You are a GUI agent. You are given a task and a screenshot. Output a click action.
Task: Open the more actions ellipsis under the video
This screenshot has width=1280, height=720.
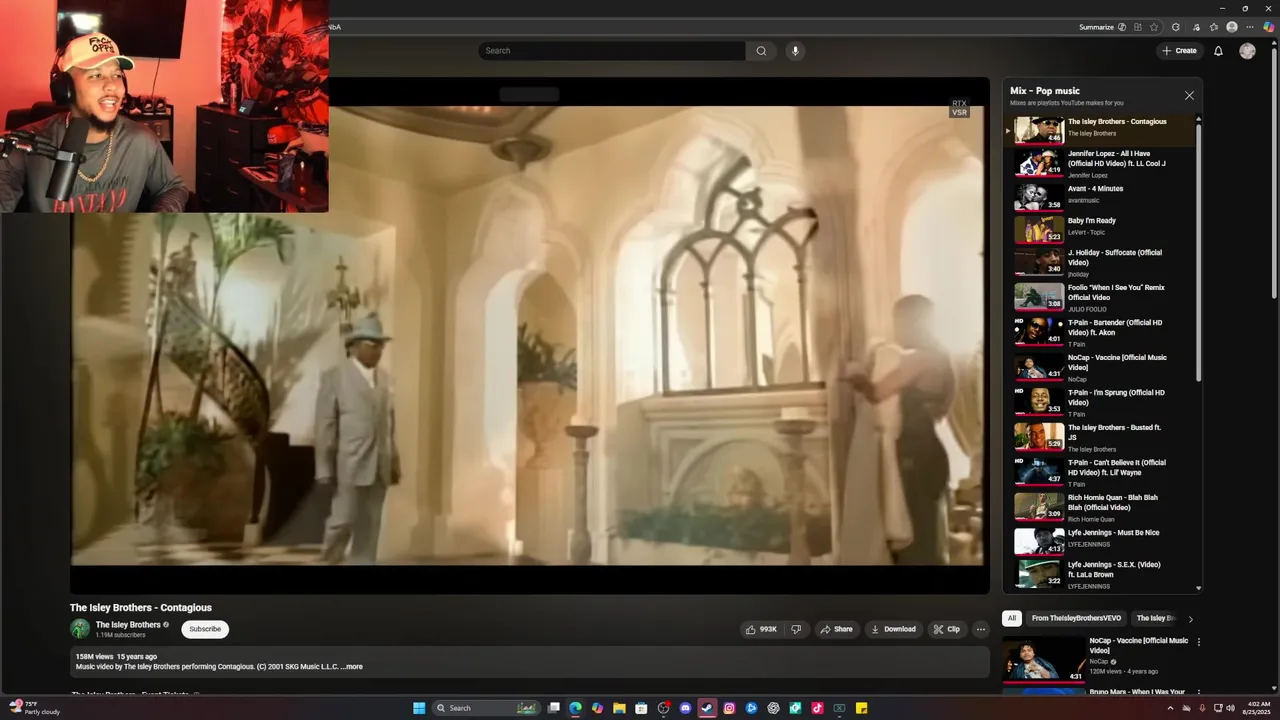981,629
